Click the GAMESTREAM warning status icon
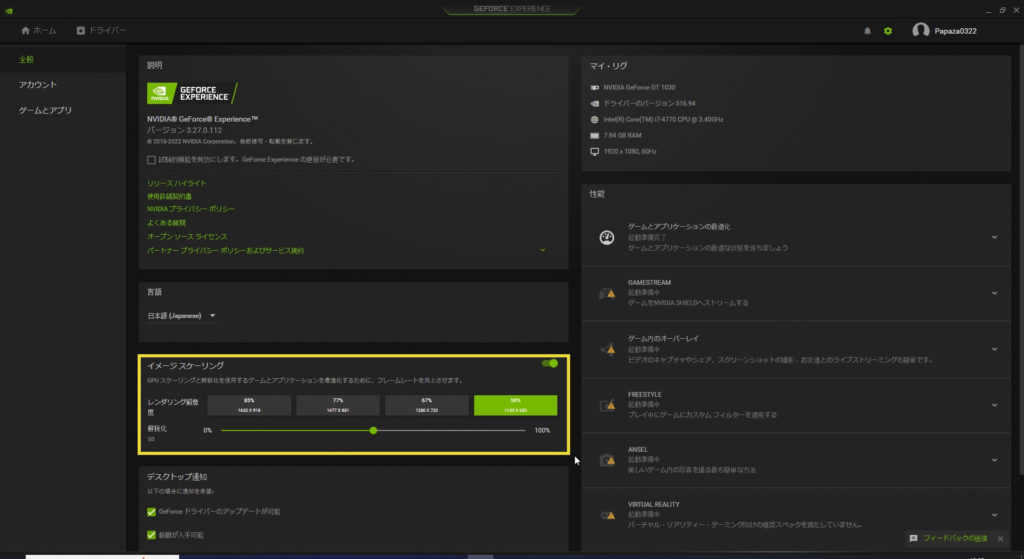The image size is (1024, 559). pos(606,293)
